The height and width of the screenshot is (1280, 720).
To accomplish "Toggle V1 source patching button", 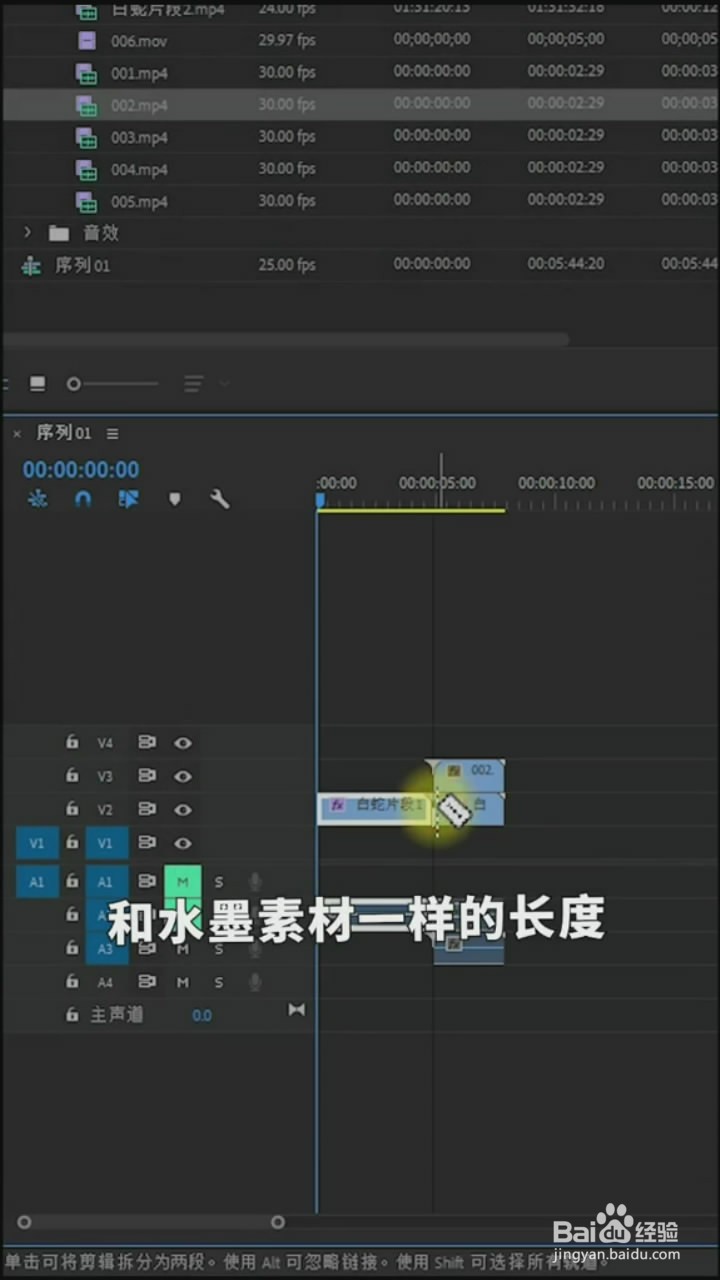I will [37, 843].
